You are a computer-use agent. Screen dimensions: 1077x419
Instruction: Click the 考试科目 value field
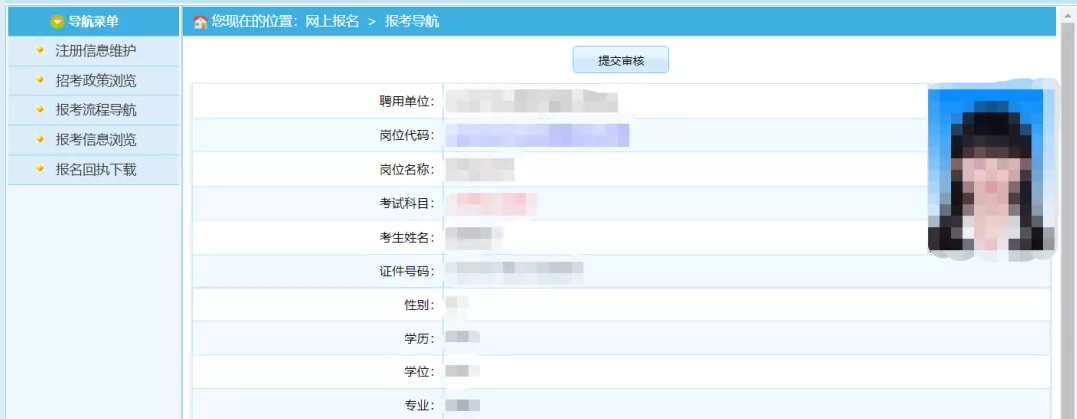point(490,204)
